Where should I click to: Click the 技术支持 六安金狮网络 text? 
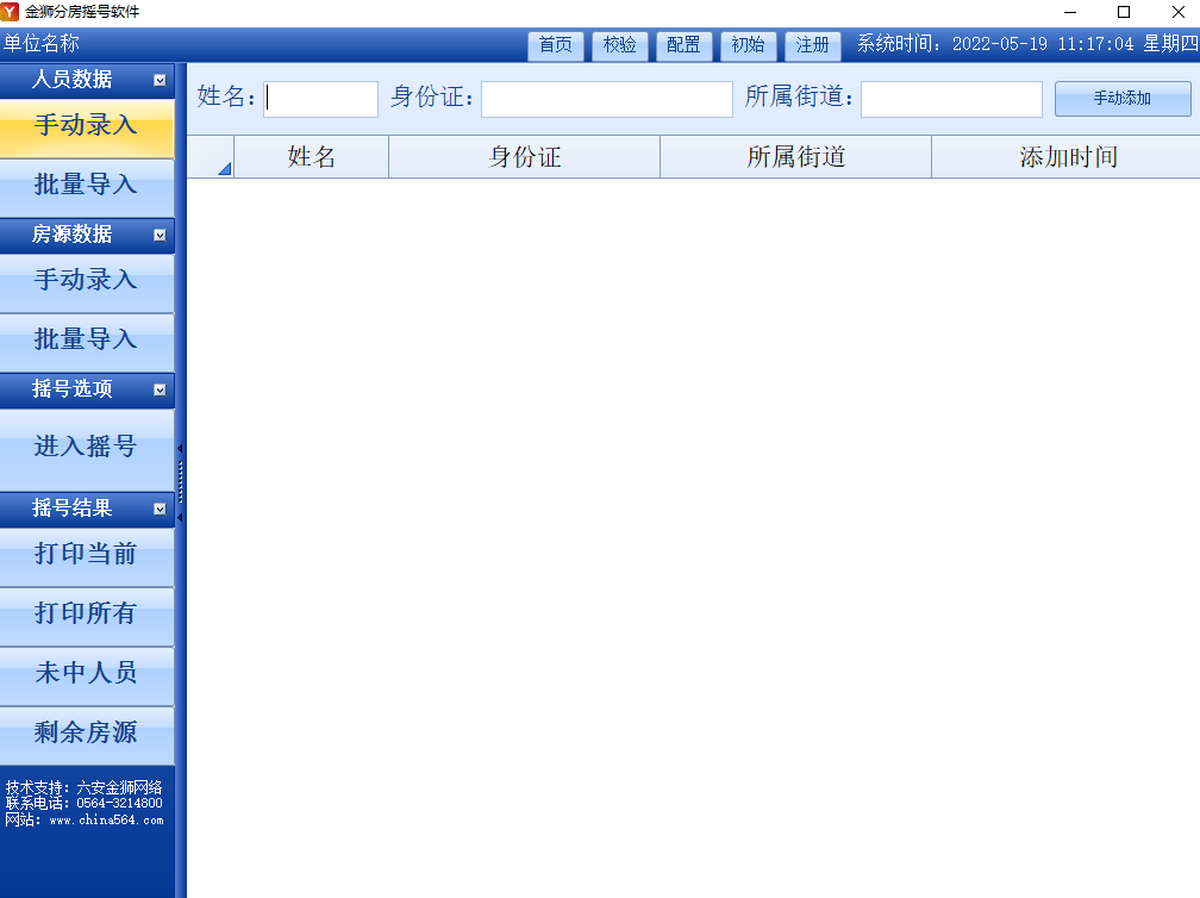(x=84, y=787)
